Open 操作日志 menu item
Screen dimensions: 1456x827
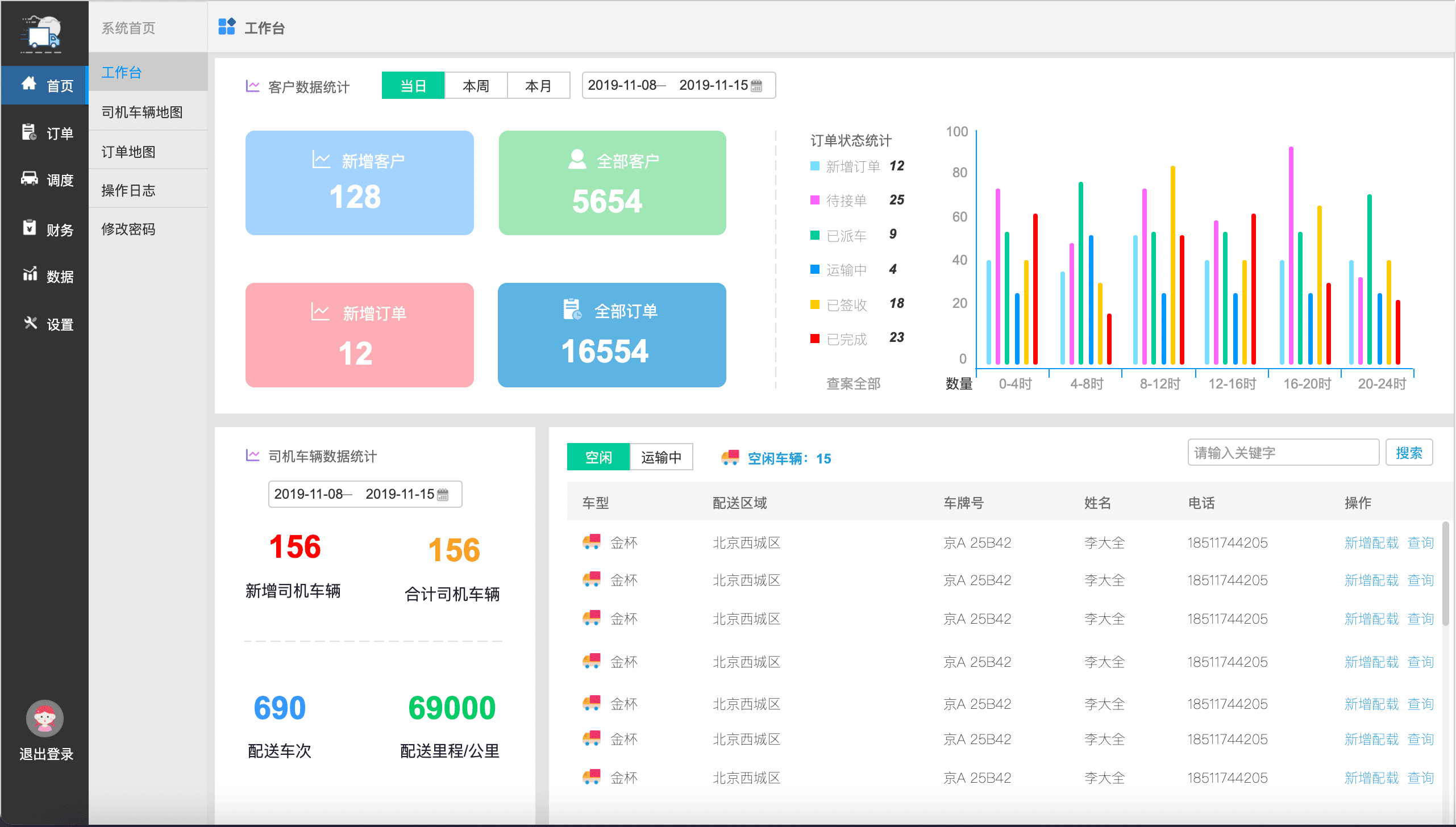(x=128, y=190)
